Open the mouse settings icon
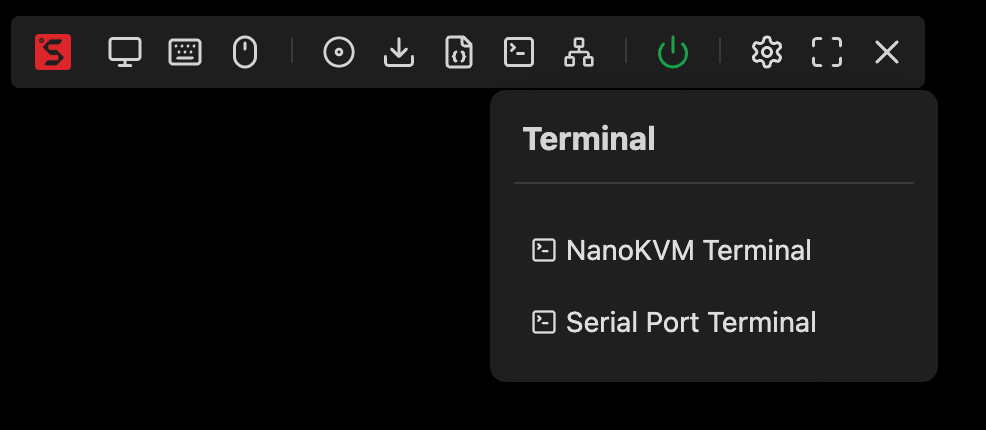 tap(245, 52)
